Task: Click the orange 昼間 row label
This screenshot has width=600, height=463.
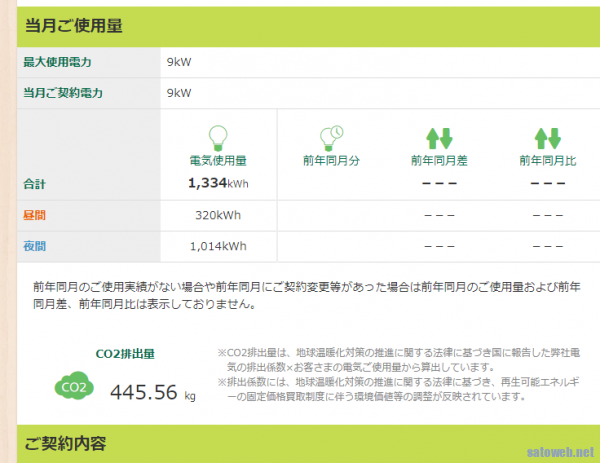Action: [35, 215]
